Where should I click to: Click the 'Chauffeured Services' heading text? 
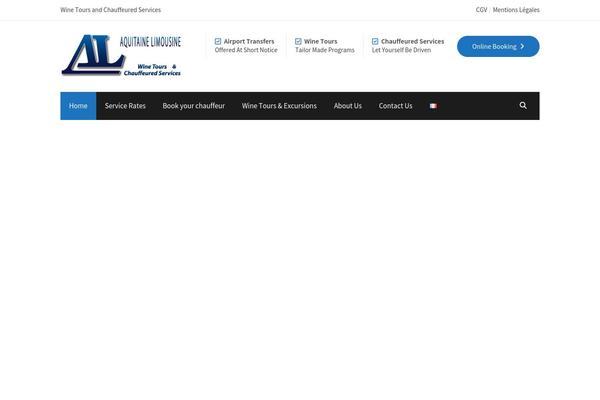412,41
